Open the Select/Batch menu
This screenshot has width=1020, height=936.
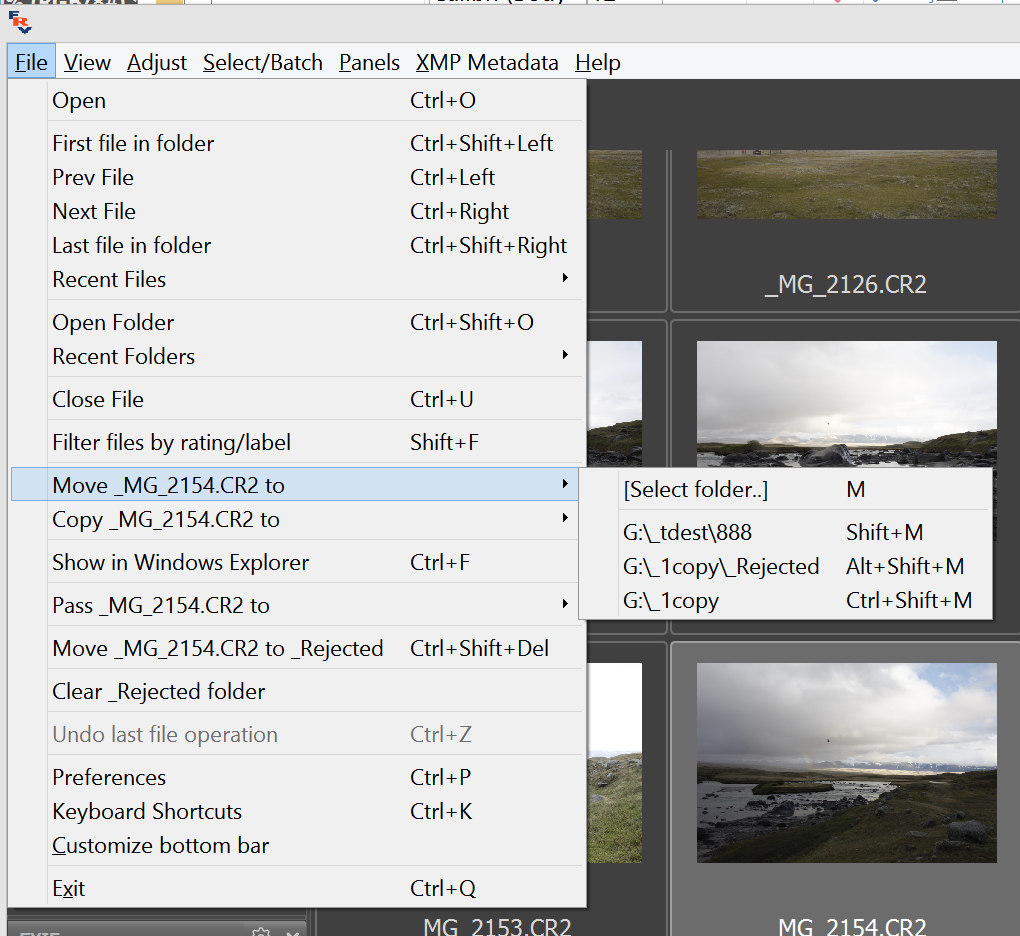262,62
